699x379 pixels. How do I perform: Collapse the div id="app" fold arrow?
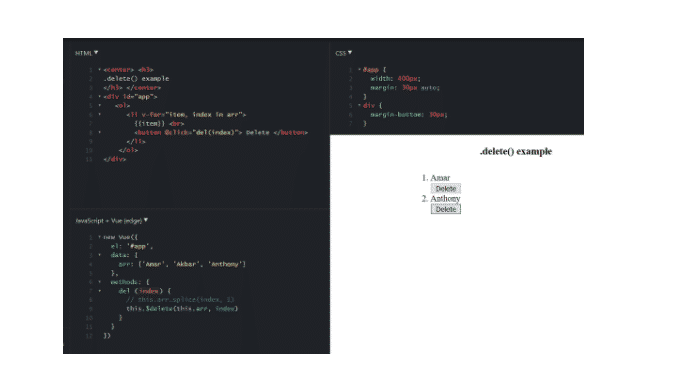click(x=99, y=96)
